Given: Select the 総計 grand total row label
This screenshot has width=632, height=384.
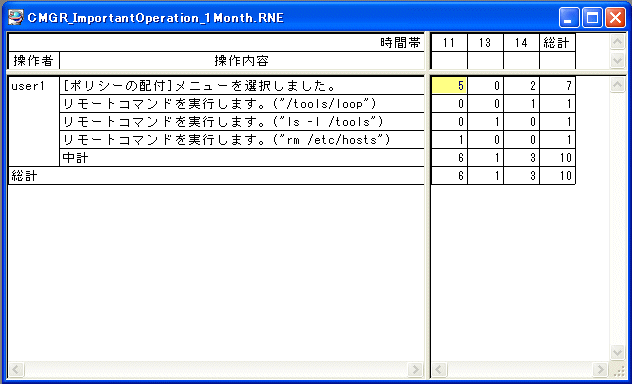Looking at the screenshot, I should [216, 176].
